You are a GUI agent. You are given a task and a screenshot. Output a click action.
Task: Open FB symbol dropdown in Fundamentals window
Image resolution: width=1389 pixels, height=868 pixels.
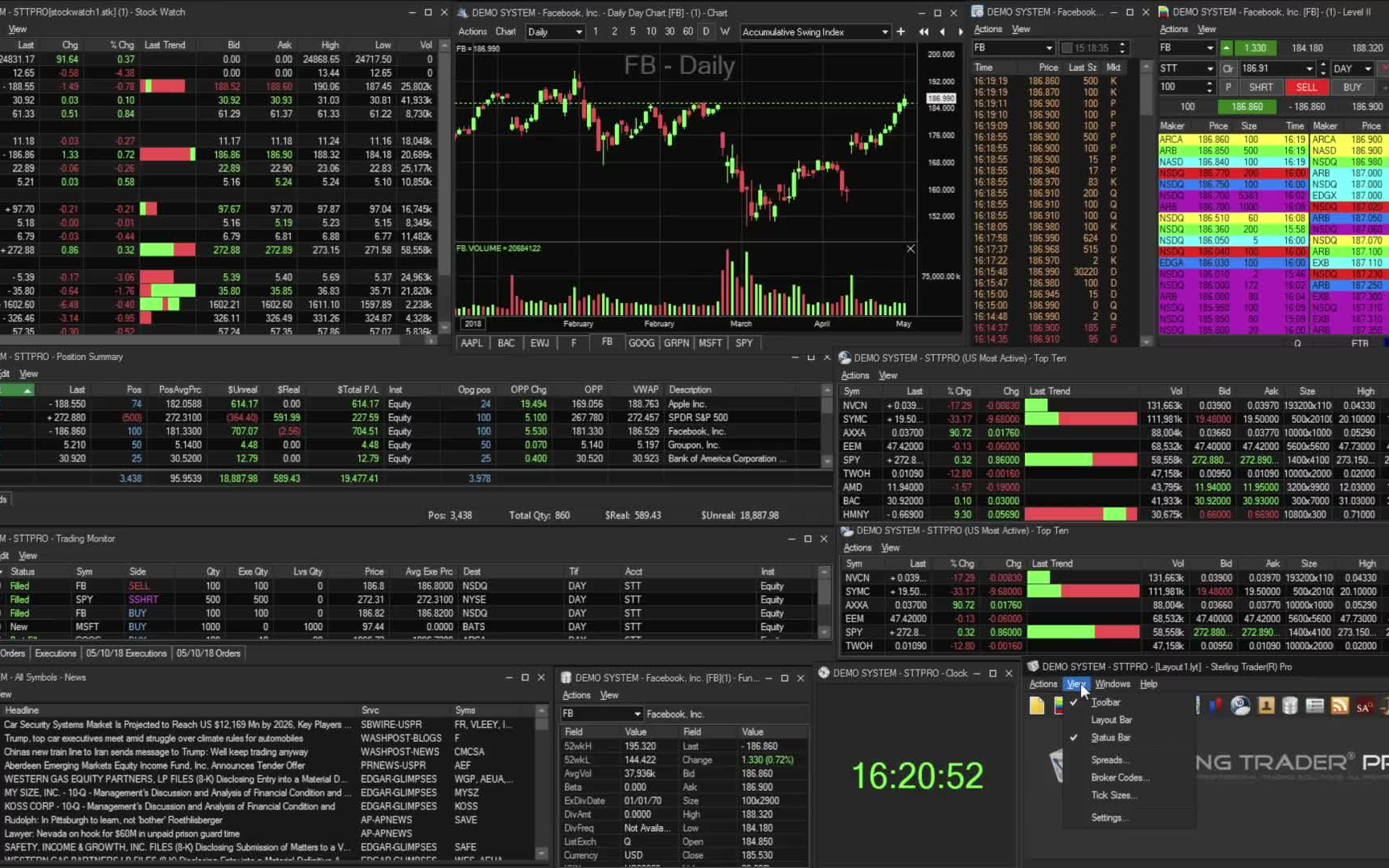pos(637,713)
